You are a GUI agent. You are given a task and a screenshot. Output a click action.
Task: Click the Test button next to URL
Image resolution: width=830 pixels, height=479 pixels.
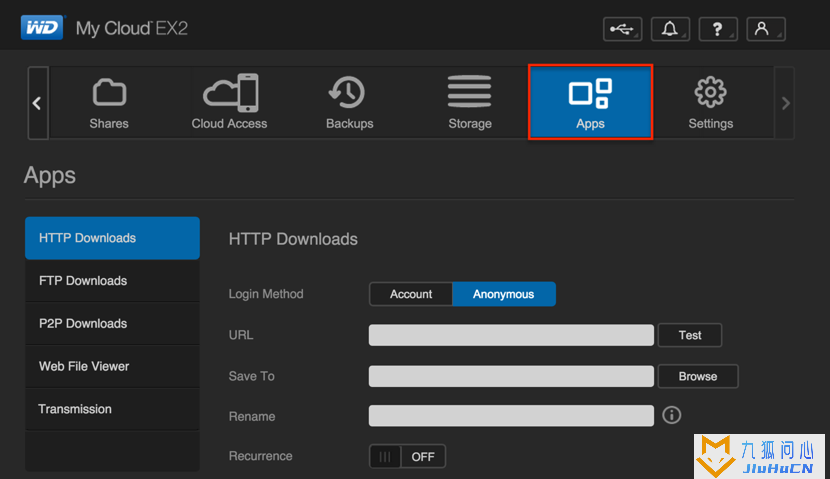click(690, 335)
